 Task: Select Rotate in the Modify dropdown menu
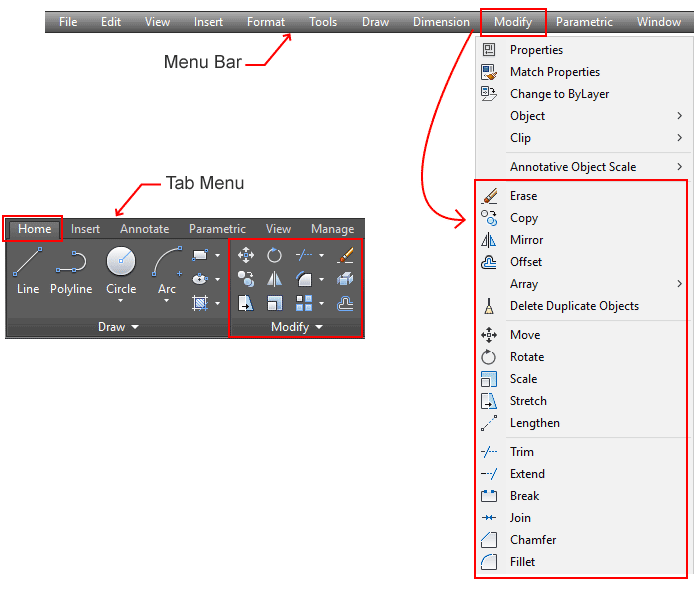[x=583, y=357]
